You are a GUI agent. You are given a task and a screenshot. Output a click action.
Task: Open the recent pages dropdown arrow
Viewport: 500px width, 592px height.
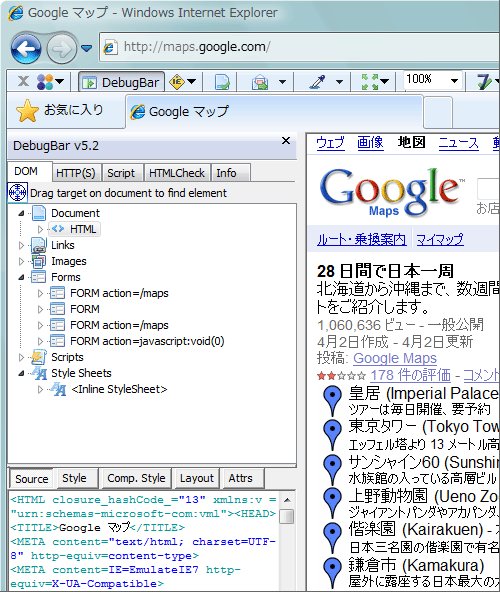pyautogui.click(x=86, y=48)
